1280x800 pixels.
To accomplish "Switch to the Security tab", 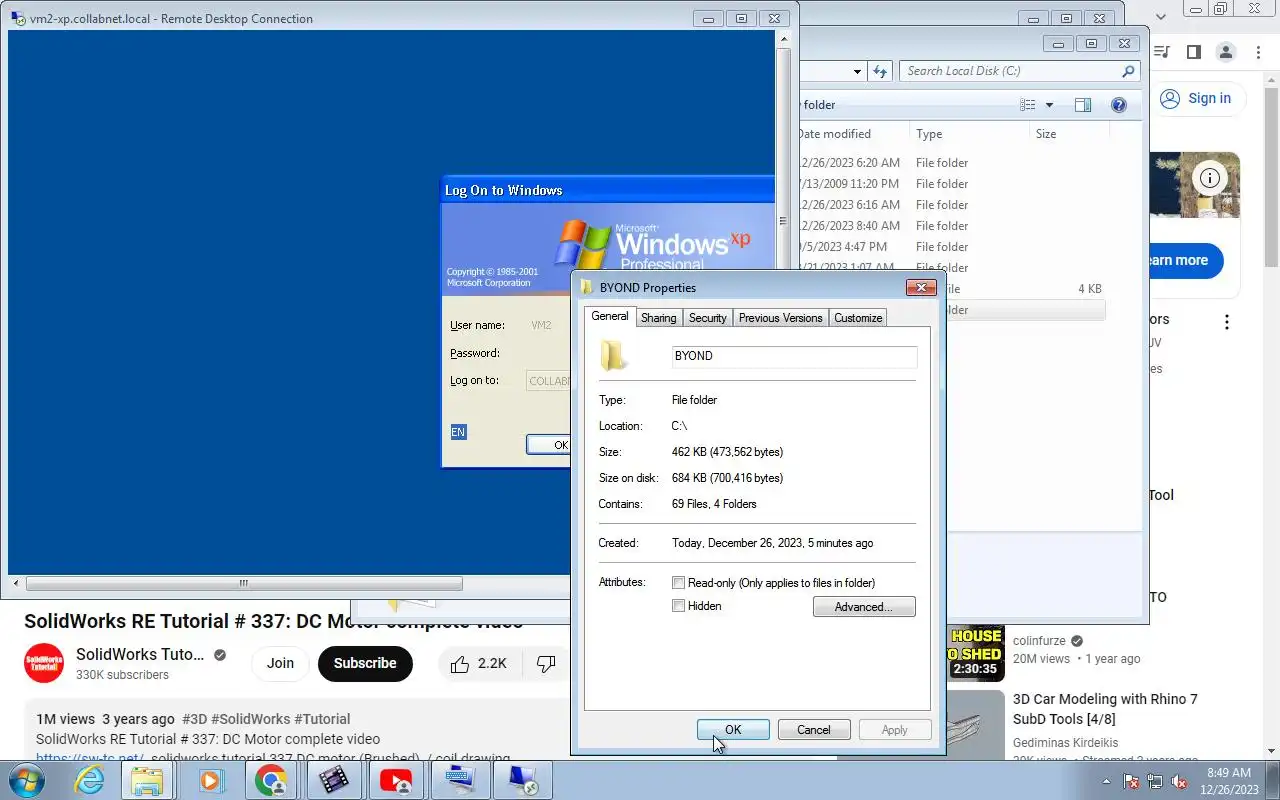I will (707, 318).
